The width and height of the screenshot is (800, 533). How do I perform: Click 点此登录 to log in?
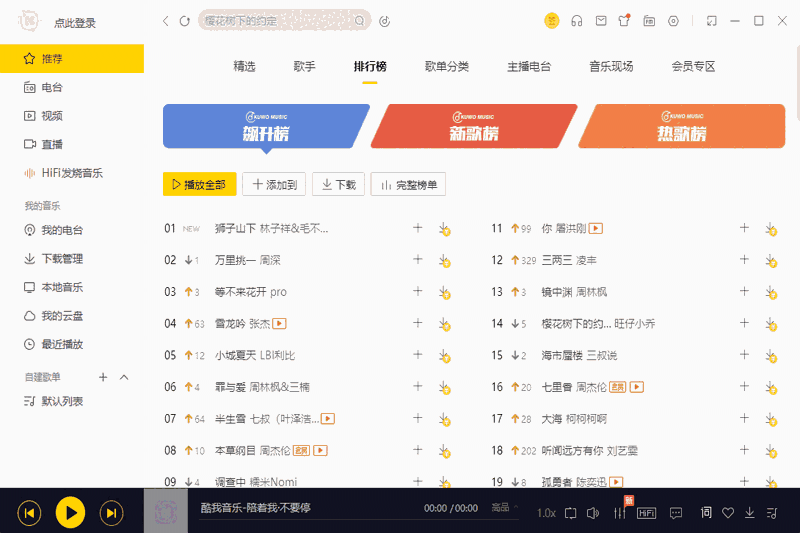(75, 23)
